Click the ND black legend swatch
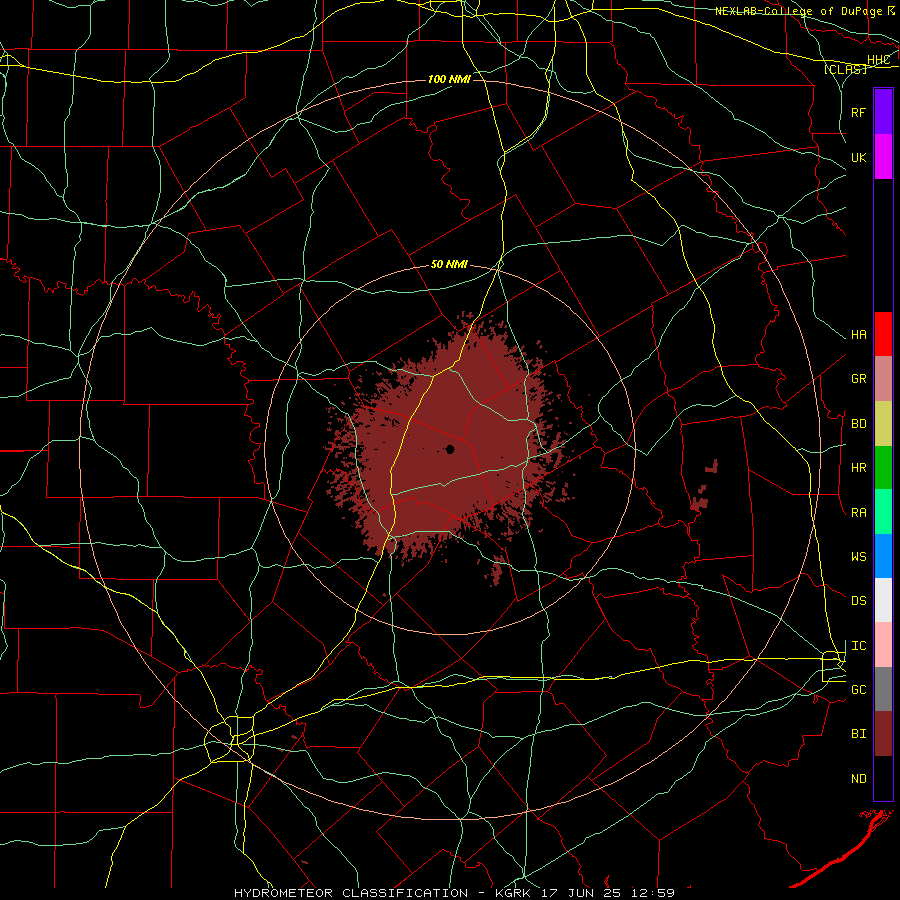 (883, 778)
